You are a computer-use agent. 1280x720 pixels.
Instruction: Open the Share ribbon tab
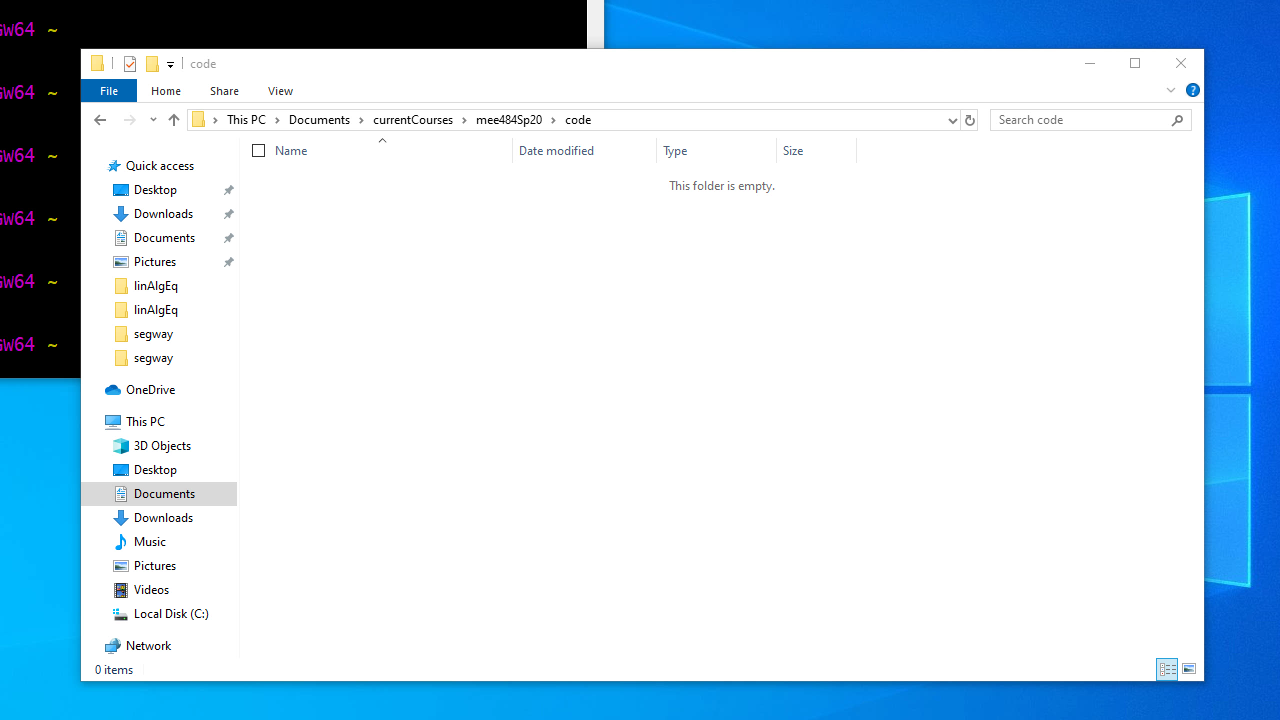224,91
